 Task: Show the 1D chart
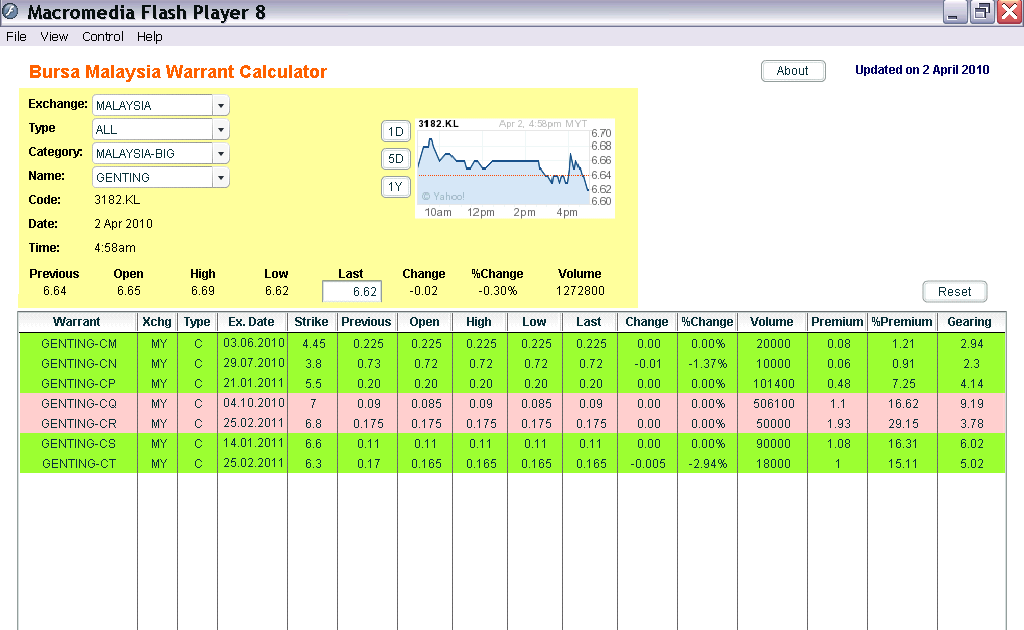[395, 131]
